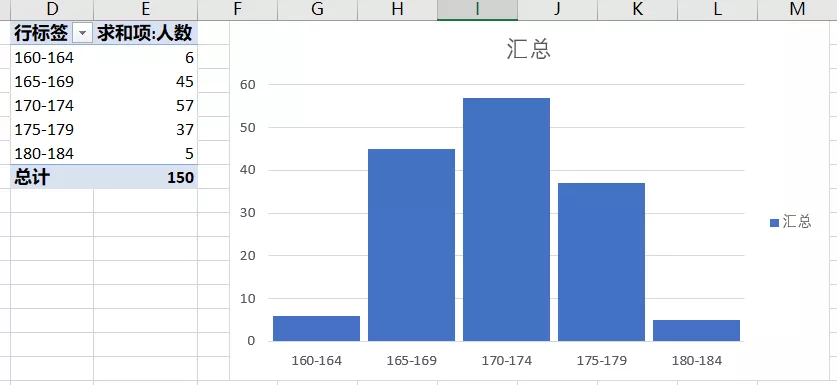837x385 pixels.
Task: Select the cell with value 37
Action: 145,130
